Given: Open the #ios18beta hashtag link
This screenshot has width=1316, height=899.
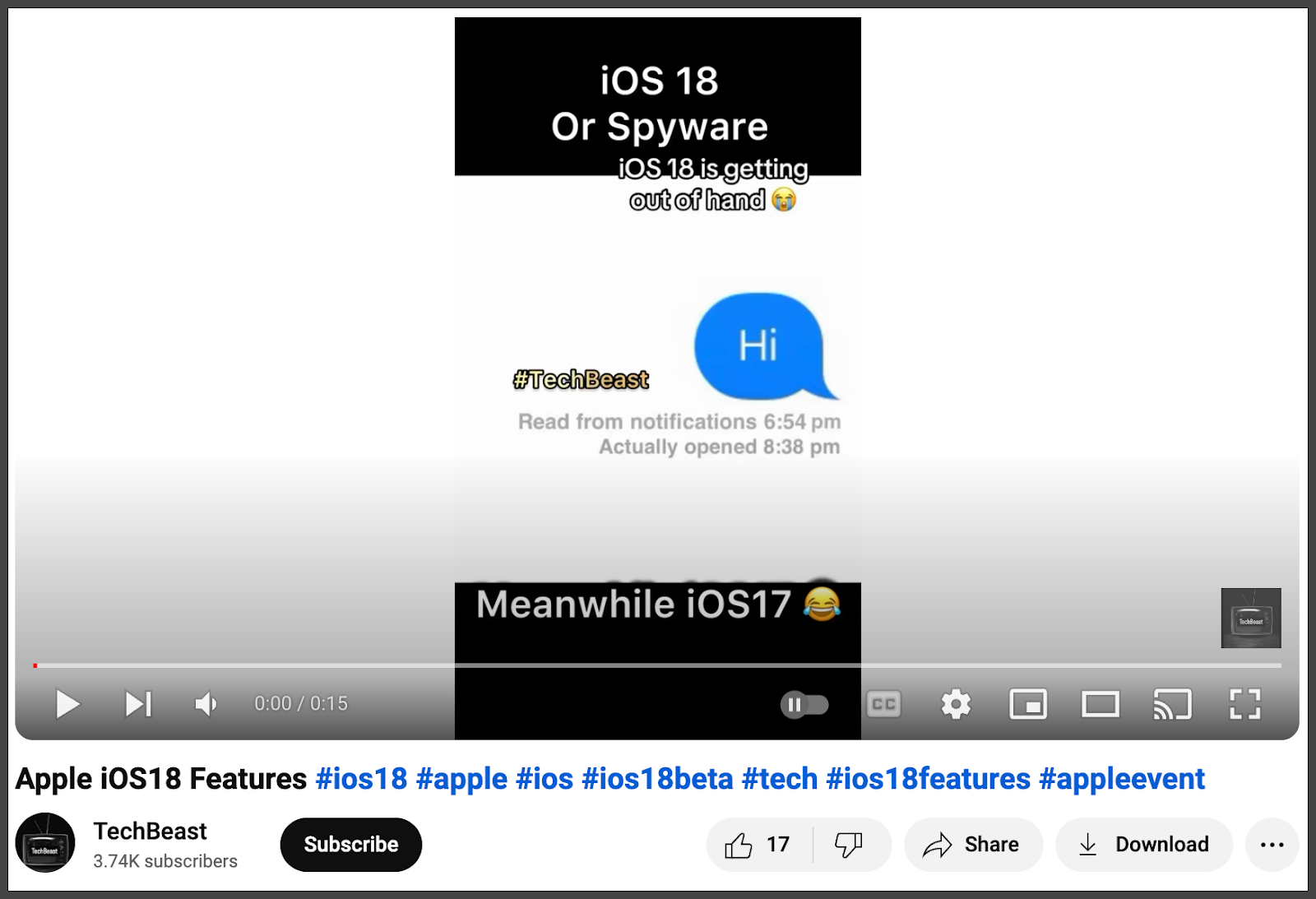Looking at the screenshot, I should pos(657,779).
